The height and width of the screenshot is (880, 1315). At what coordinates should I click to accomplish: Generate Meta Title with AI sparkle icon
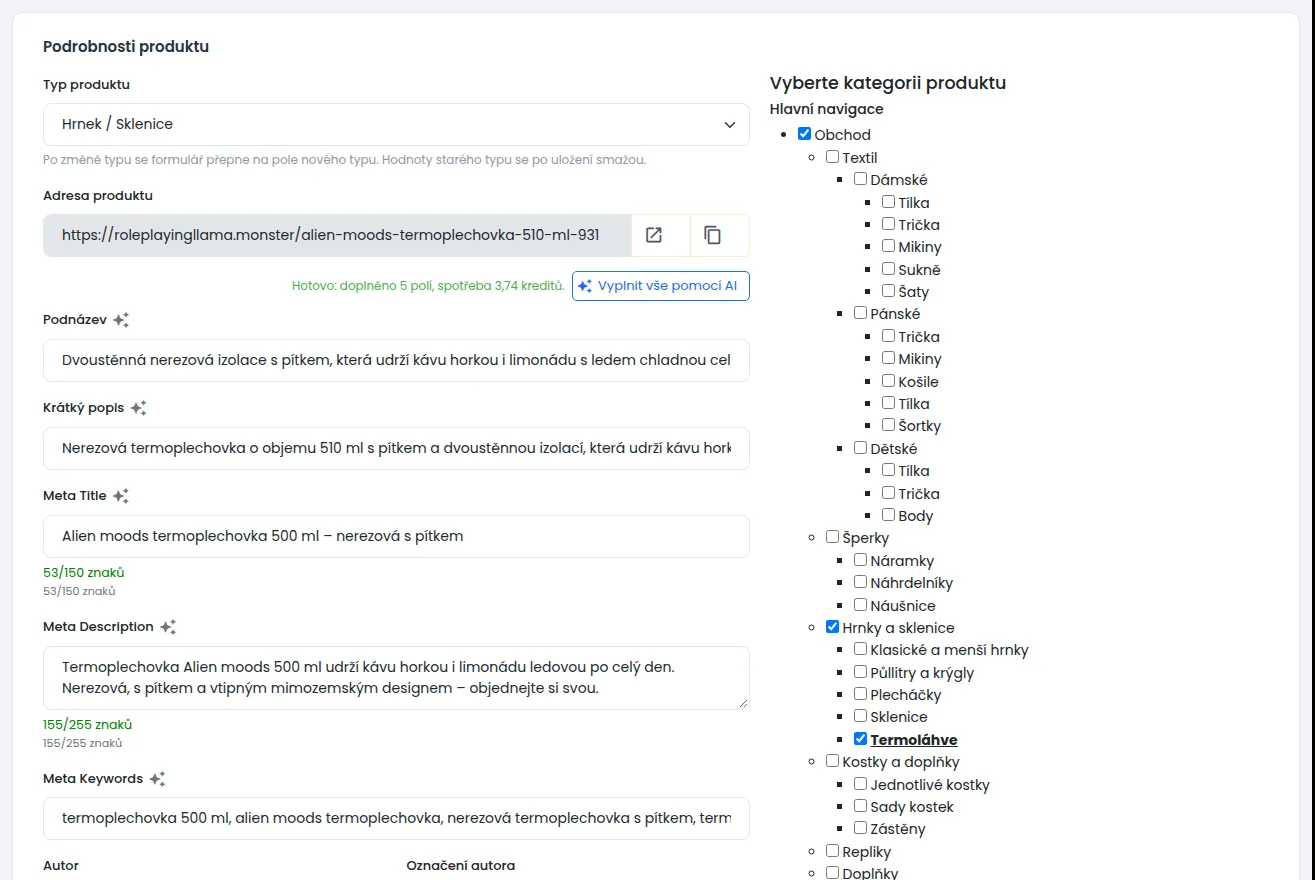click(121, 496)
